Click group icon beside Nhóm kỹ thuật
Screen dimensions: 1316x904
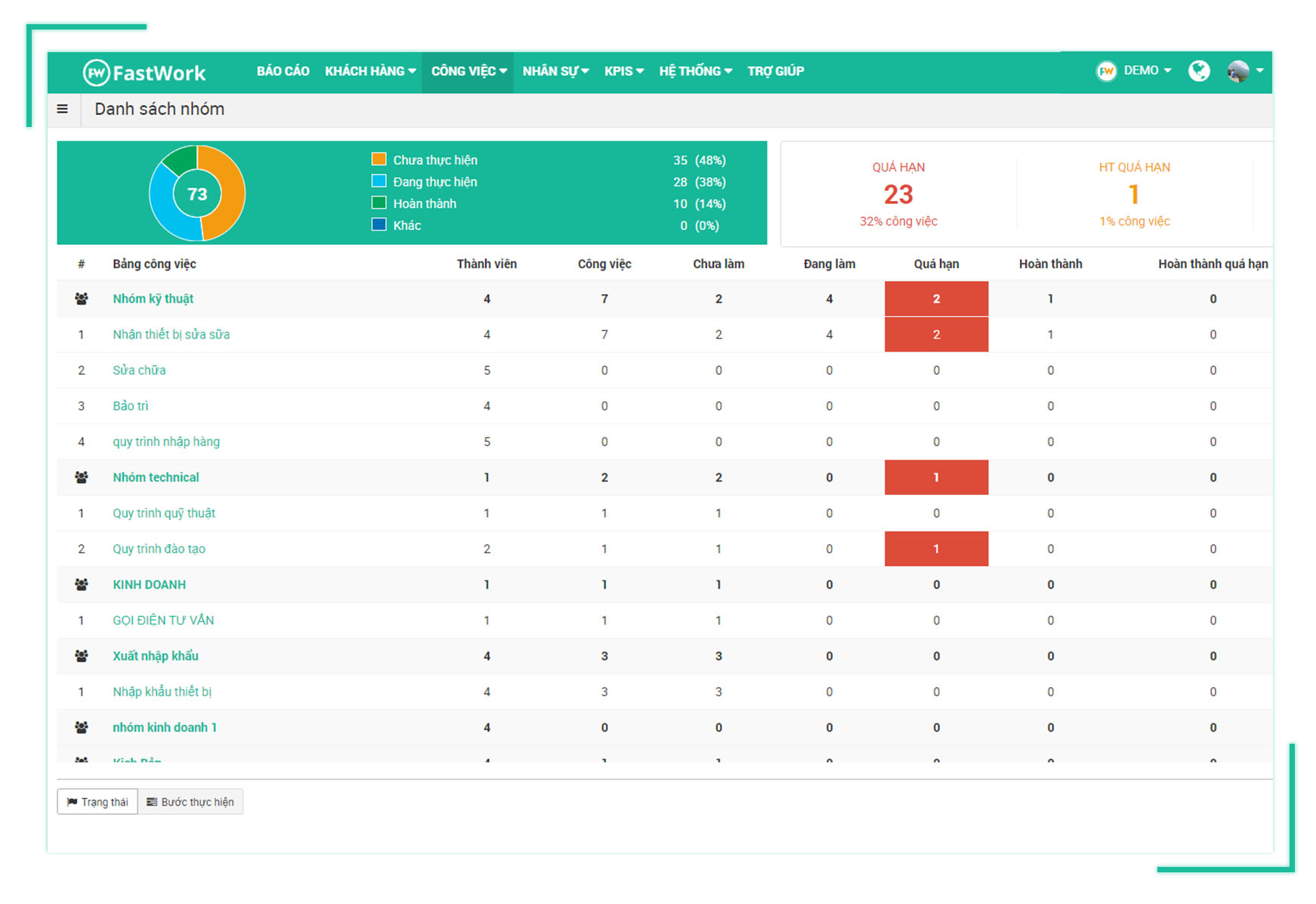click(82, 299)
